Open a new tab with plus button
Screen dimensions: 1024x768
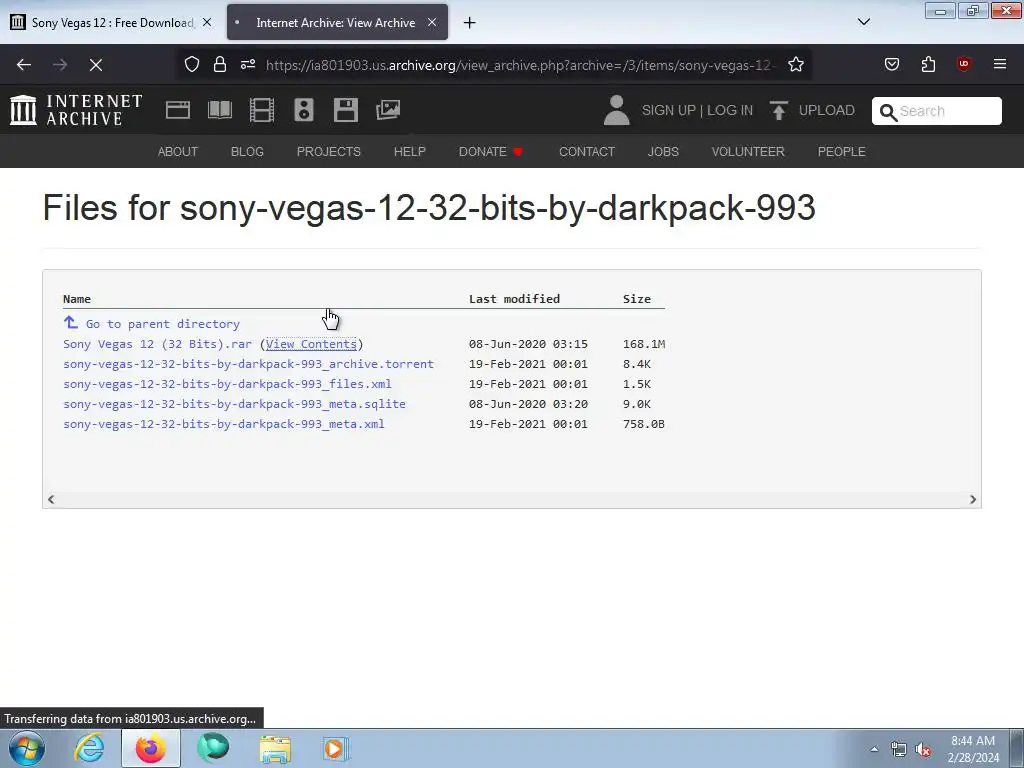coord(470,23)
